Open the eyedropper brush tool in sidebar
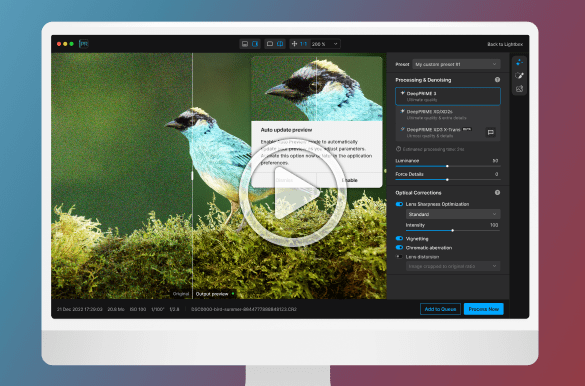This screenshot has height=386, width=585. 519,76
